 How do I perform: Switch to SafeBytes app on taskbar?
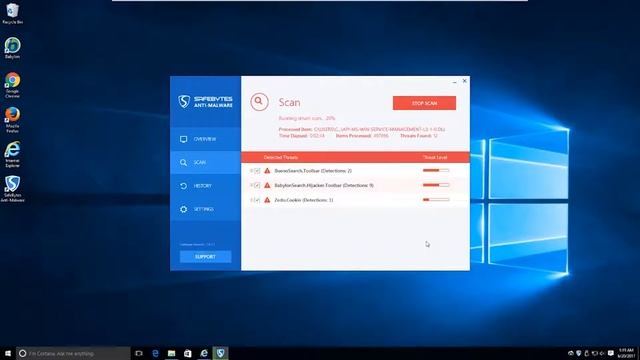click(x=220, y=353)
